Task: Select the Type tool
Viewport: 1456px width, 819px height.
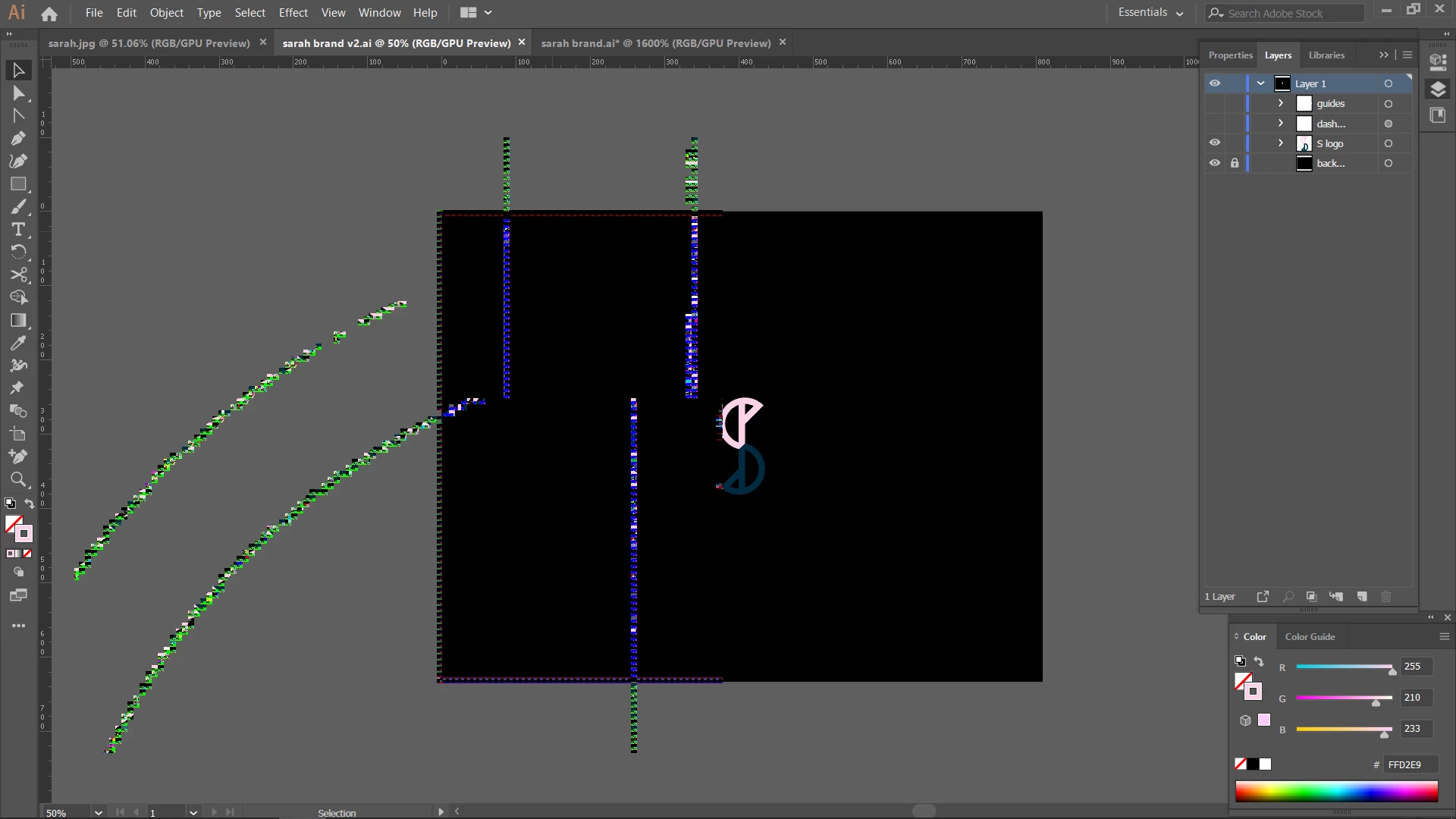Action: coord(18,229)
